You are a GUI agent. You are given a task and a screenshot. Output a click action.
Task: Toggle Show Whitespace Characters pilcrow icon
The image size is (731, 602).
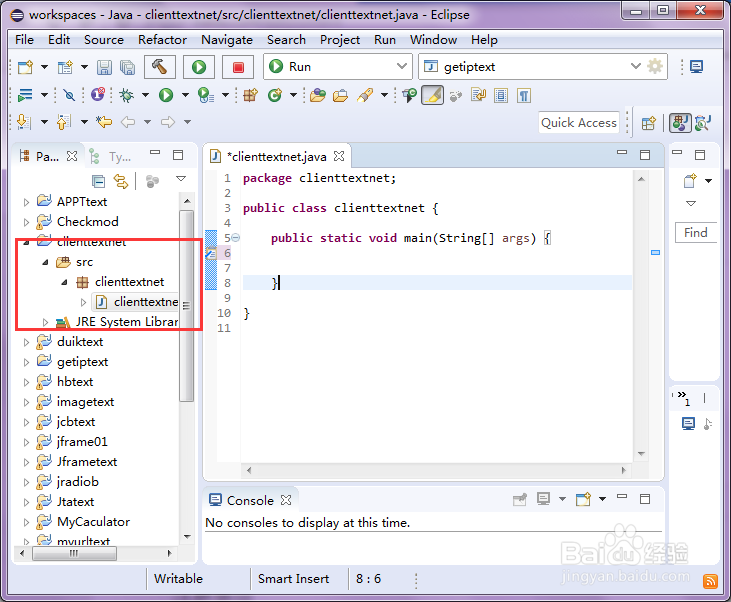tap(524, 95)
